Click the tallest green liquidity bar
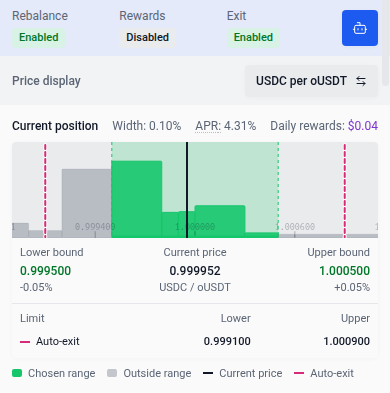Image resolution: width=390 pixels, height=393 pixels. pyautogui.click(x=137, y=199)
